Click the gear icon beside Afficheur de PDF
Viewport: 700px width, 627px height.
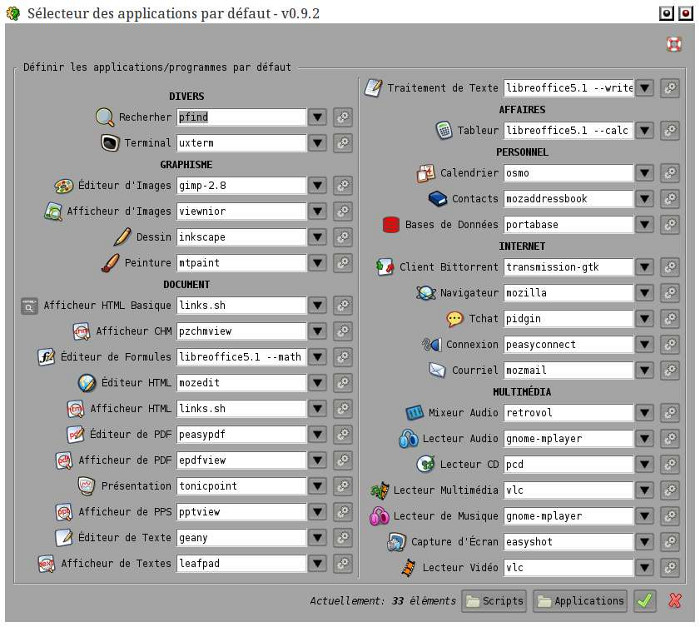coord(343,460)
